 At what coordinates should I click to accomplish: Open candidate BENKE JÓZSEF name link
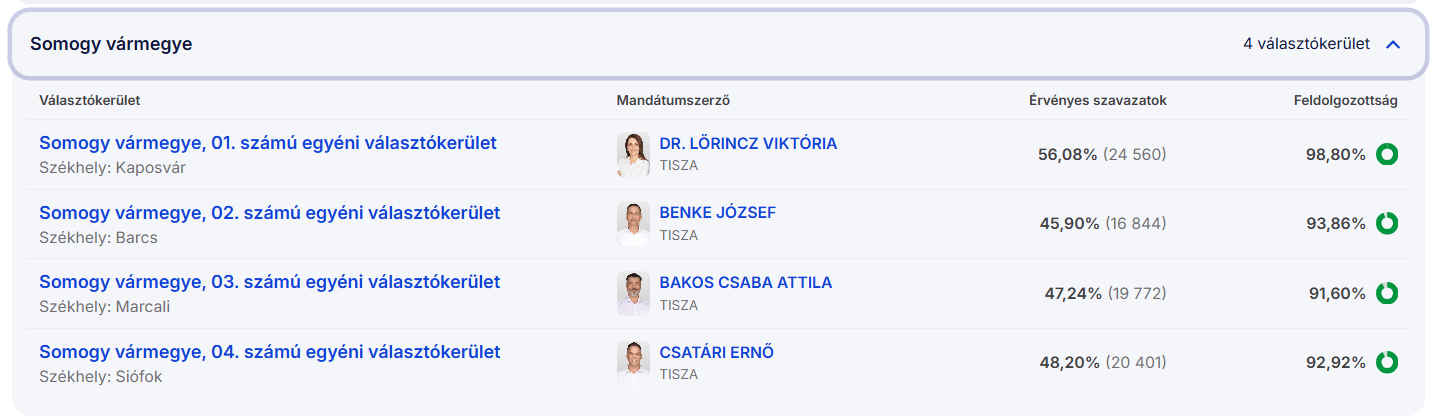[x=717, y=213]
